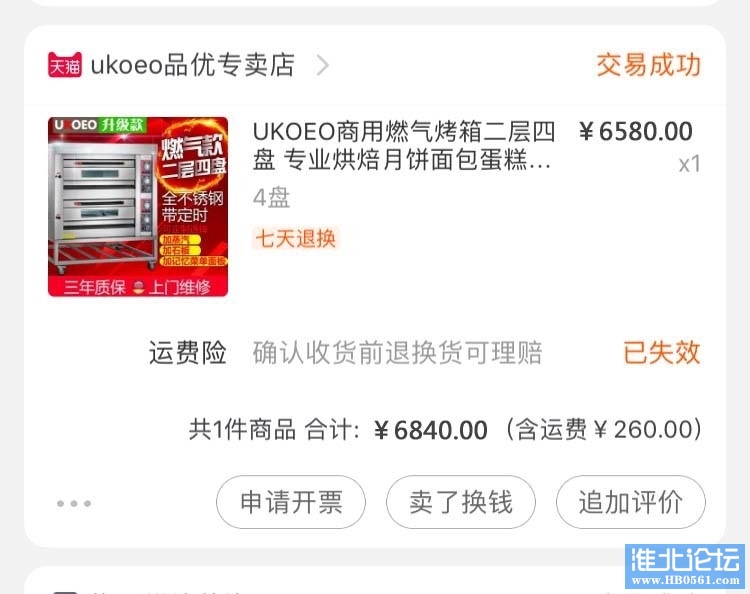The image size is (750, 594).
Task: Tap the Tmall 天猫 logo icon
Action: (x=65, y=65)
